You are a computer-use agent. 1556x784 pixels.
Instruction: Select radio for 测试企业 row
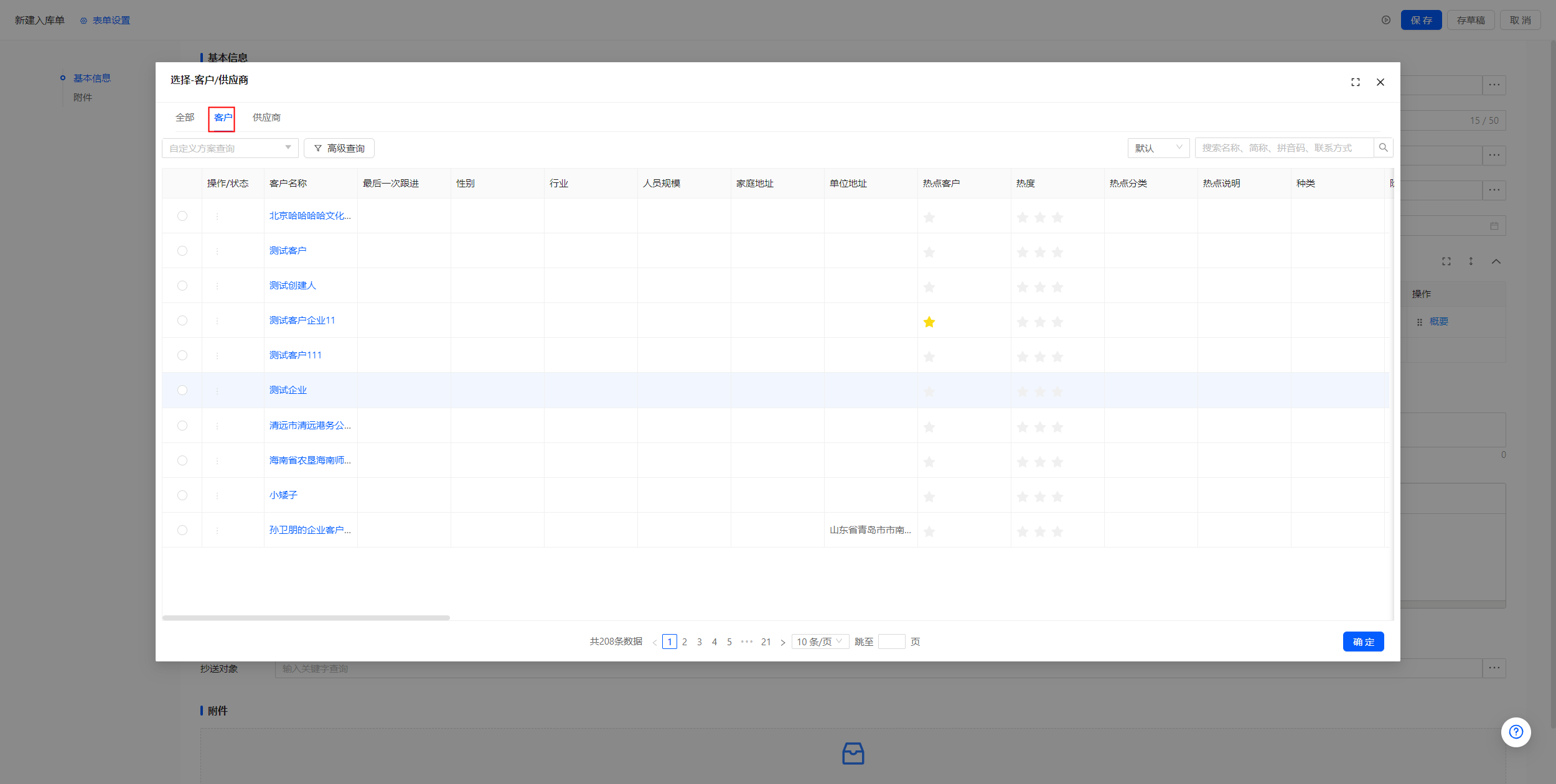point(182,390)
